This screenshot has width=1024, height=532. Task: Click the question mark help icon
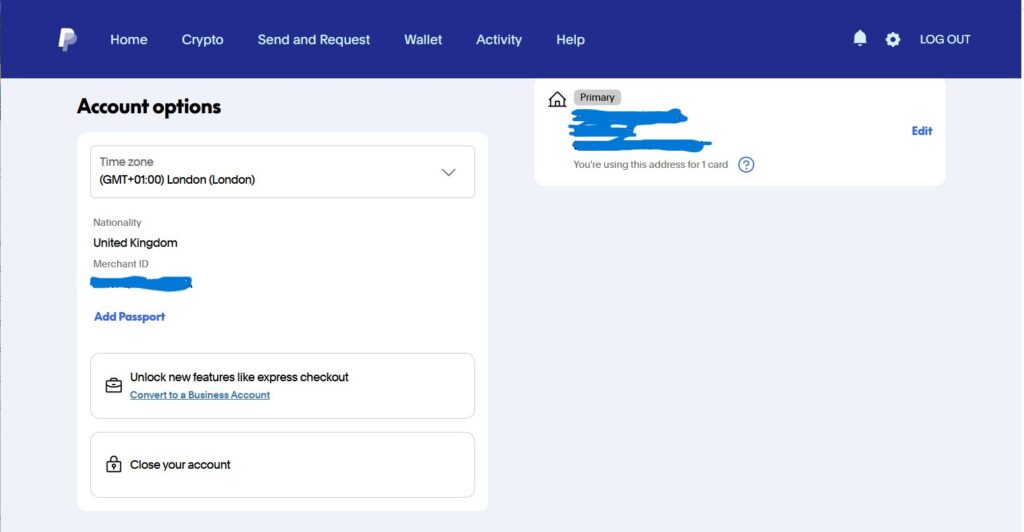pyautogui.click(x=746, y=164)
